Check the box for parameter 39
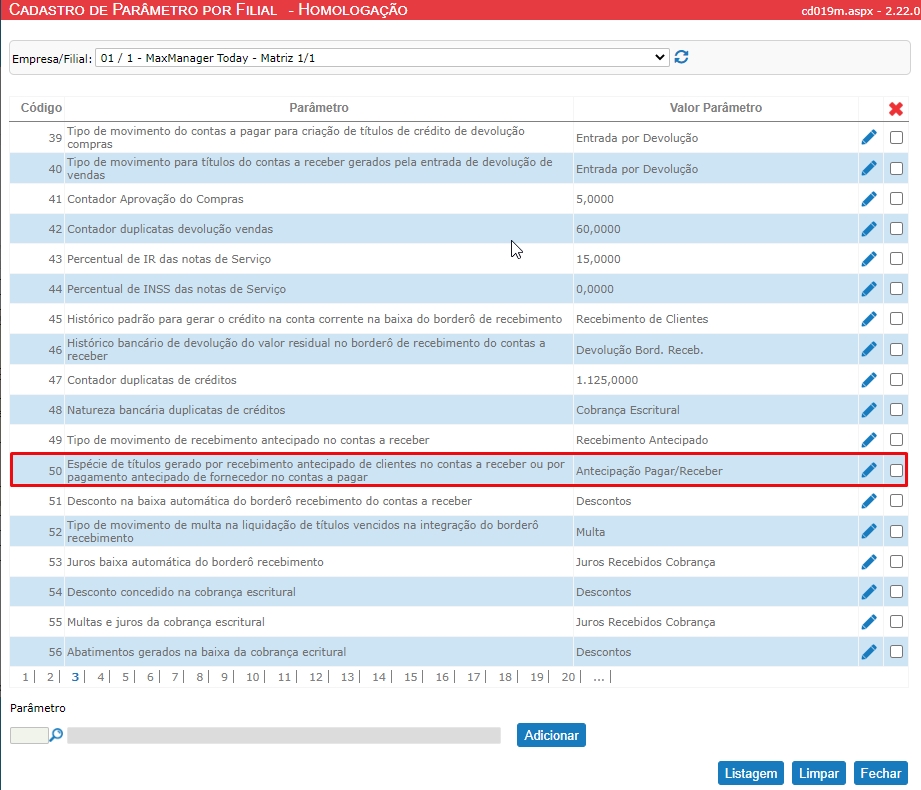921x790 pixels. tap(896, 137)
